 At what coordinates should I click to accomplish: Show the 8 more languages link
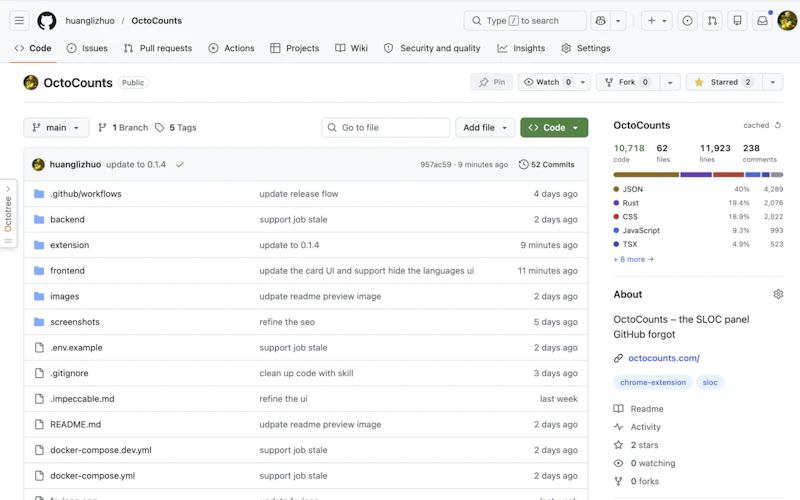(633, 259)
